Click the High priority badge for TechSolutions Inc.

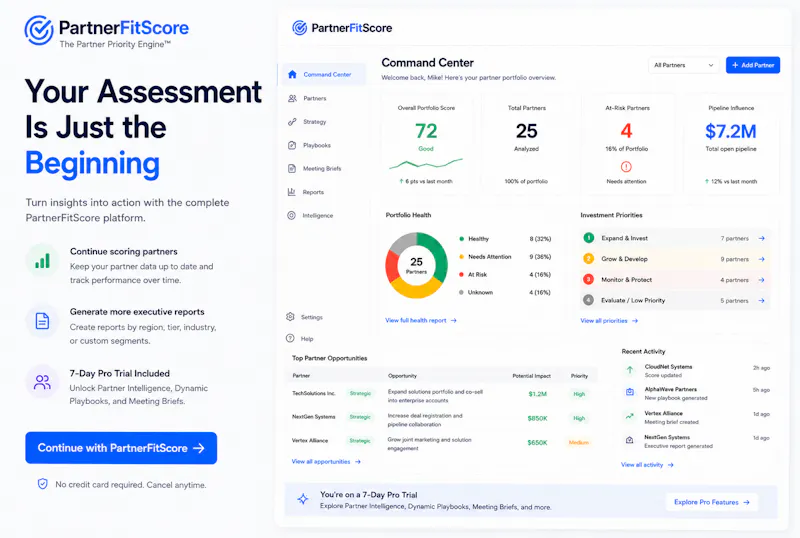pos(579,394)
